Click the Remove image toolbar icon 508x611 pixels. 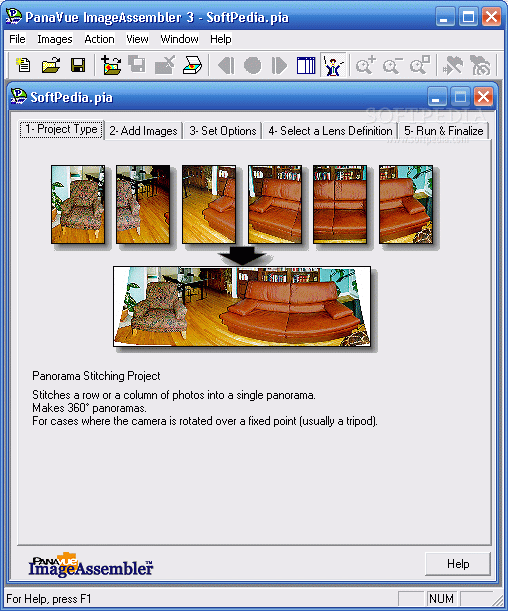164,65
